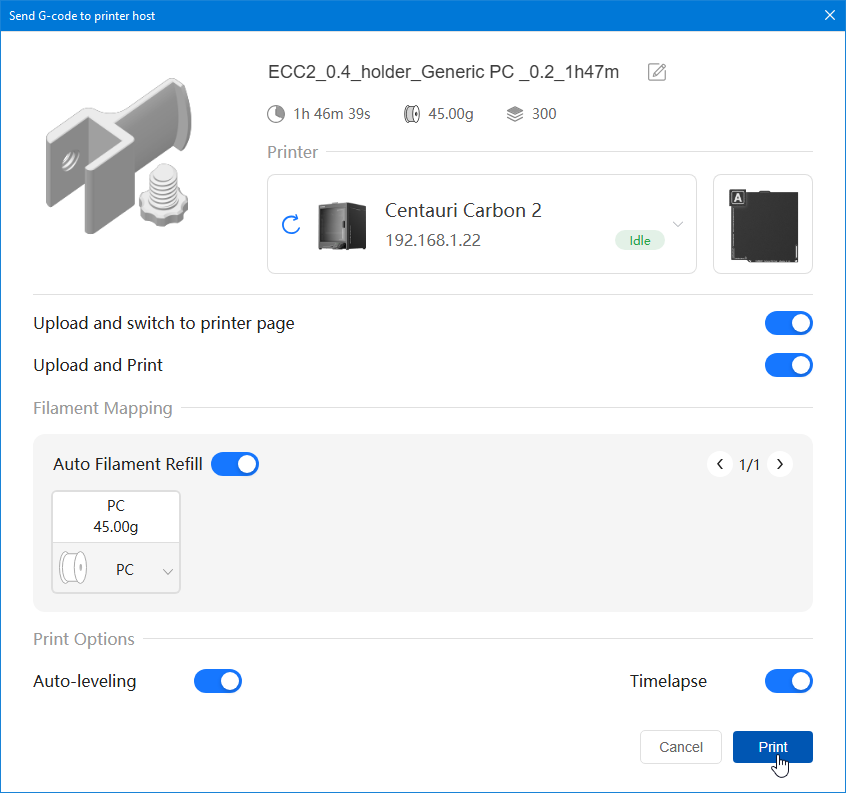Screen dimensions: 846x793
Task: Click the filament weight spool icon
Action: pyautogui.click(x=411, y=114)
